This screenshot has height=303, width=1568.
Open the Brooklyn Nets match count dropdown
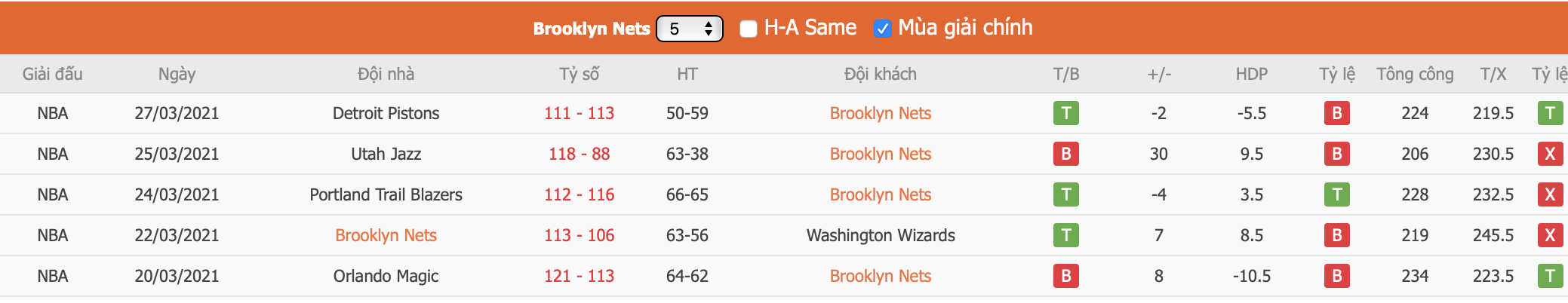coord(690,29)
